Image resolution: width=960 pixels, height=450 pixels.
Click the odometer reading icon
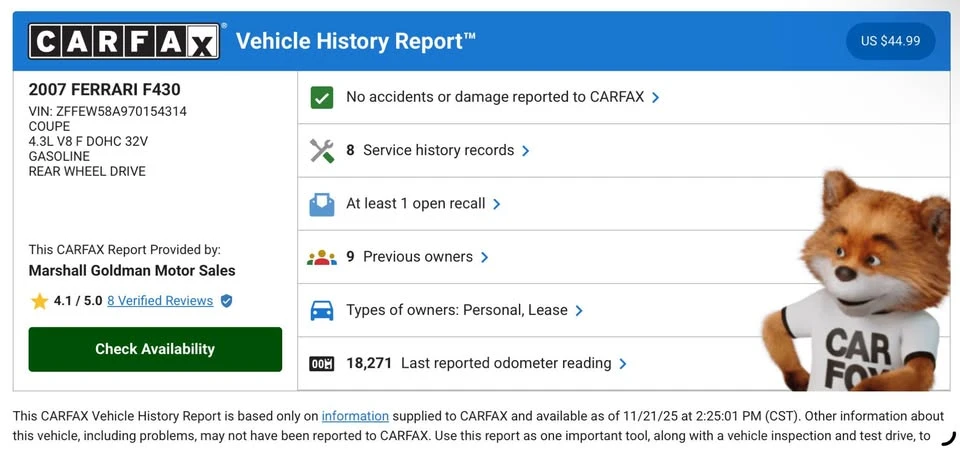(321, 364)
